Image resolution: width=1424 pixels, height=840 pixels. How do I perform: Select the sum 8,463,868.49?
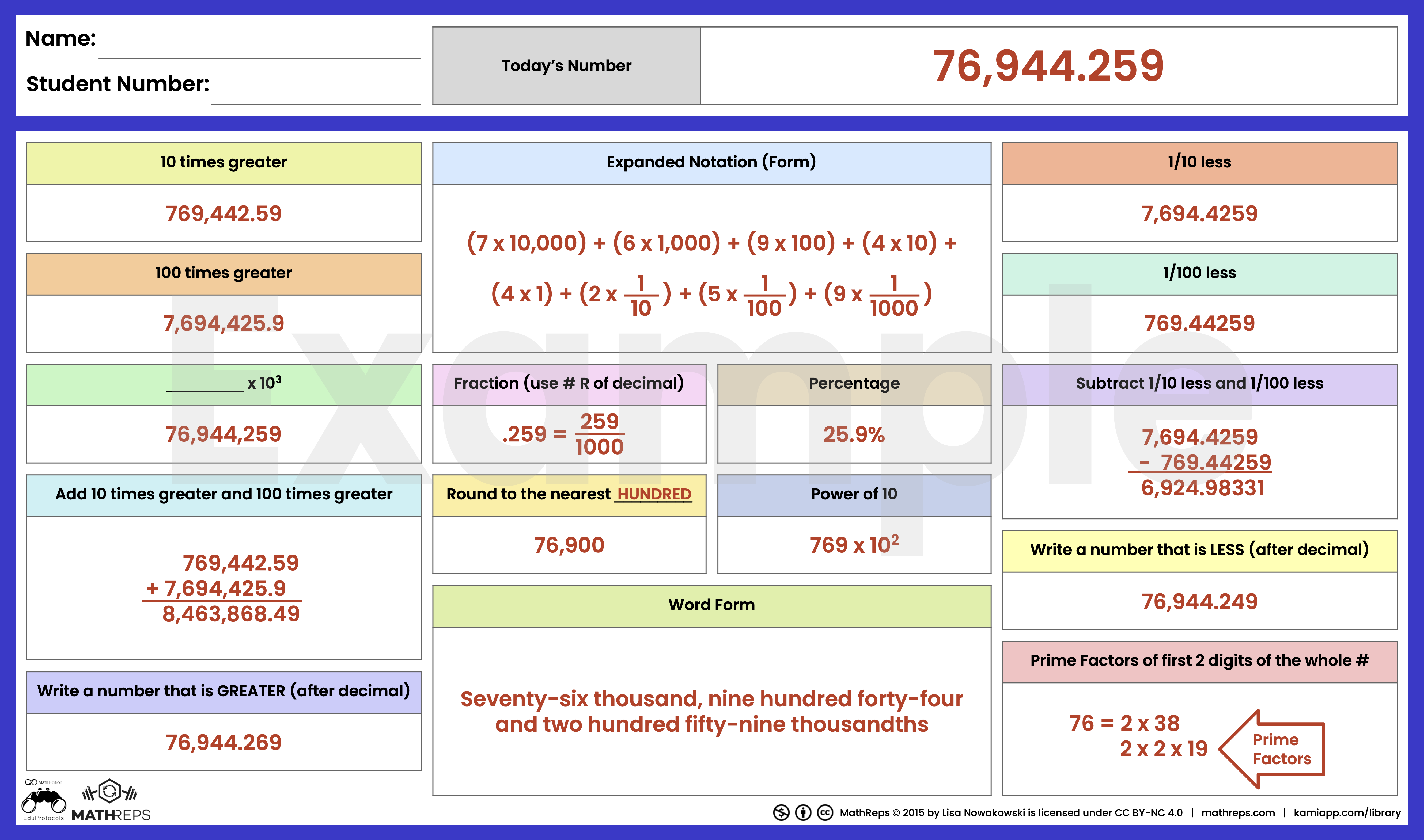point(231,614)
